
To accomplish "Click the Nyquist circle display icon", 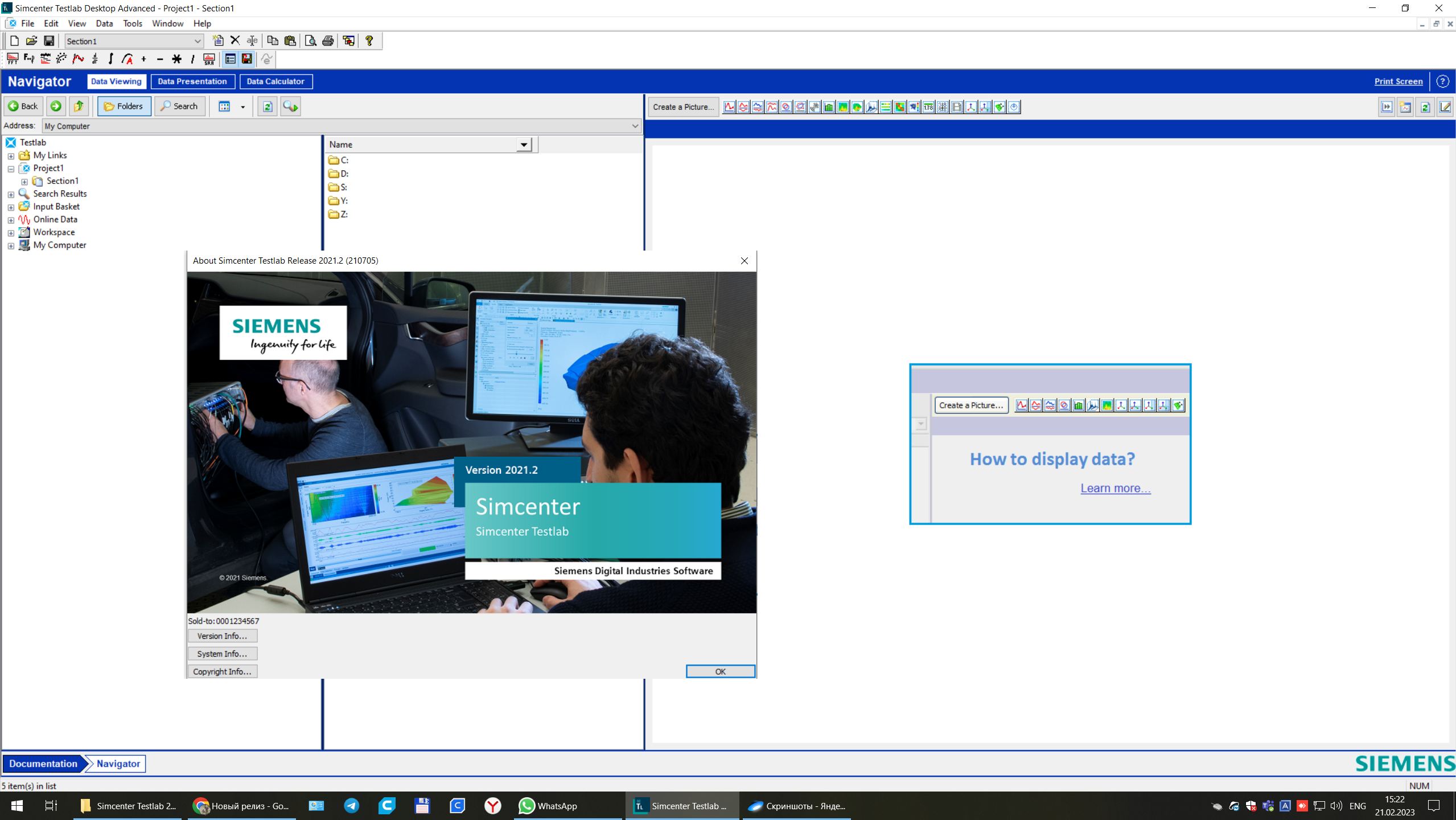I will [786, 106].
